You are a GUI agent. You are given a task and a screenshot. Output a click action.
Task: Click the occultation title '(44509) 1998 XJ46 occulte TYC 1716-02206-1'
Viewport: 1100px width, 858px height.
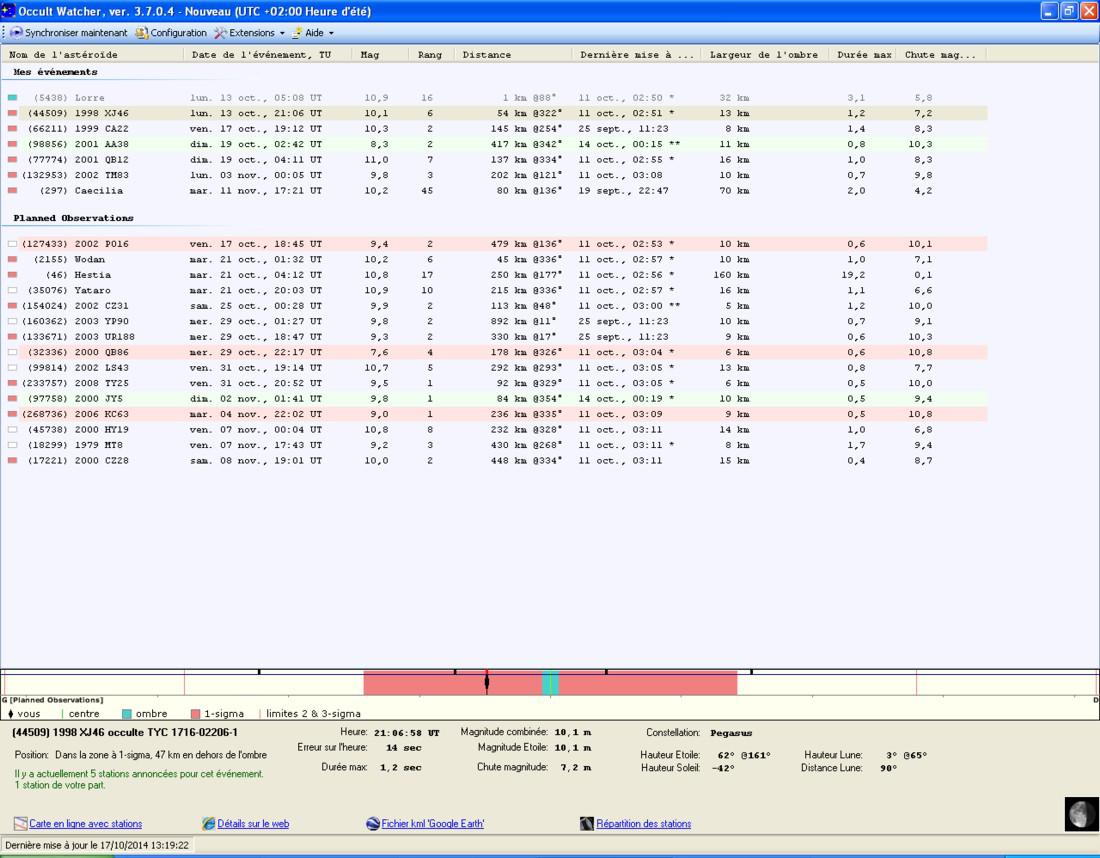tap(125, 732)
